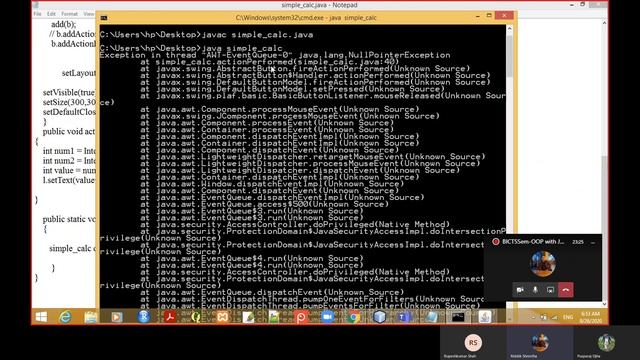Click cmd window scroll up arrow
The height and width of the screenshot is (360, 640).
(x=509, y=28)
